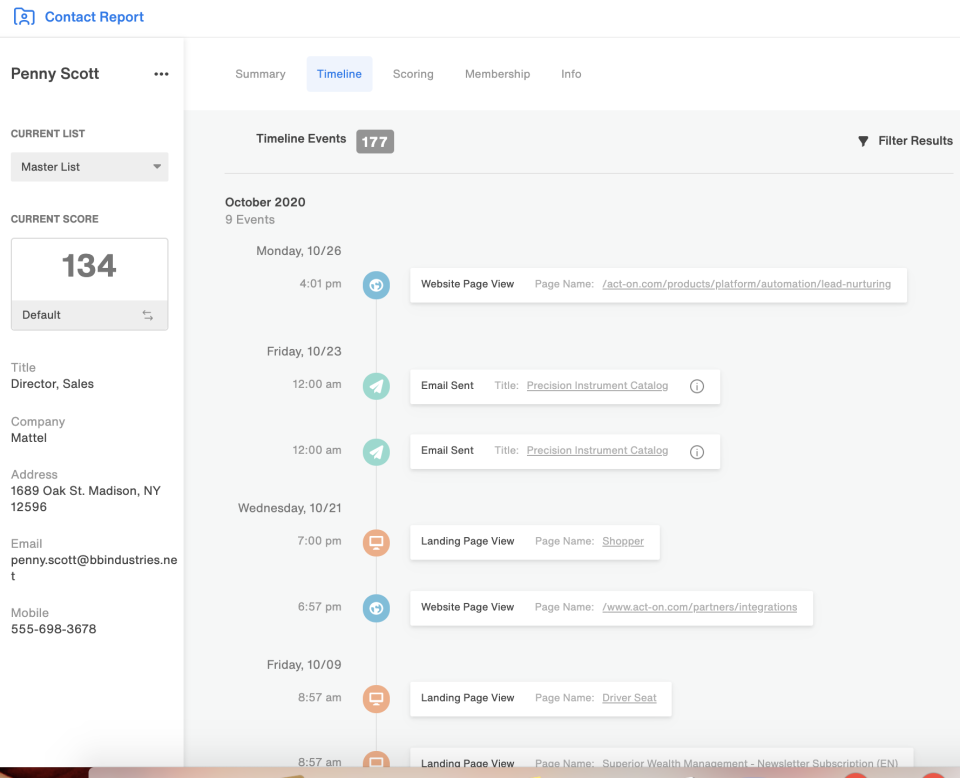The width and height of the screenshot is (960, 778).
Task: Switch to the Summary tab
Action: (260, 74)
